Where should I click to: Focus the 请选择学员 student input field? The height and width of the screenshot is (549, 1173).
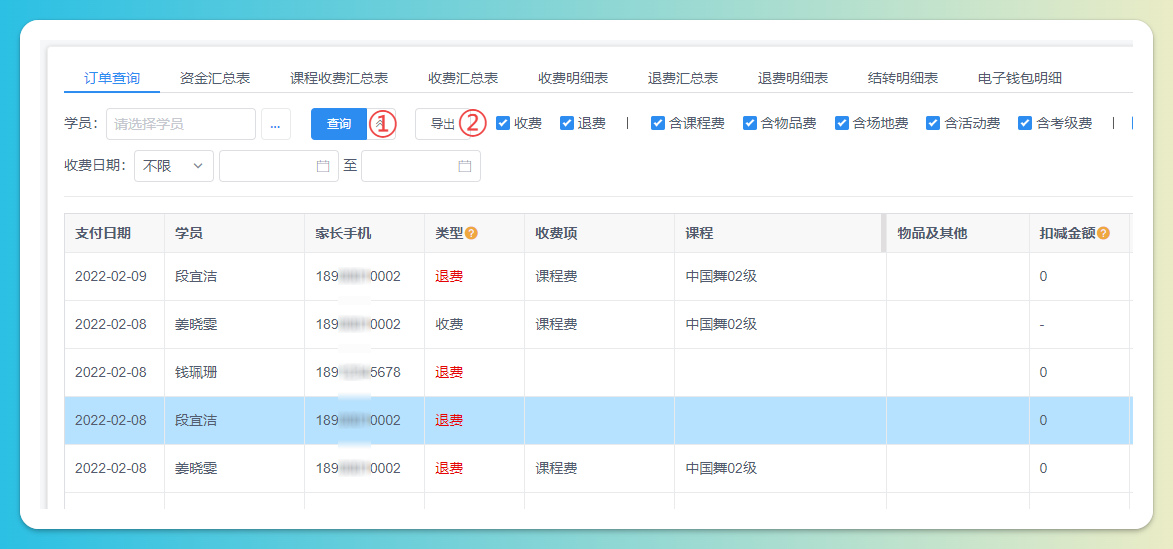pos(181,124)
